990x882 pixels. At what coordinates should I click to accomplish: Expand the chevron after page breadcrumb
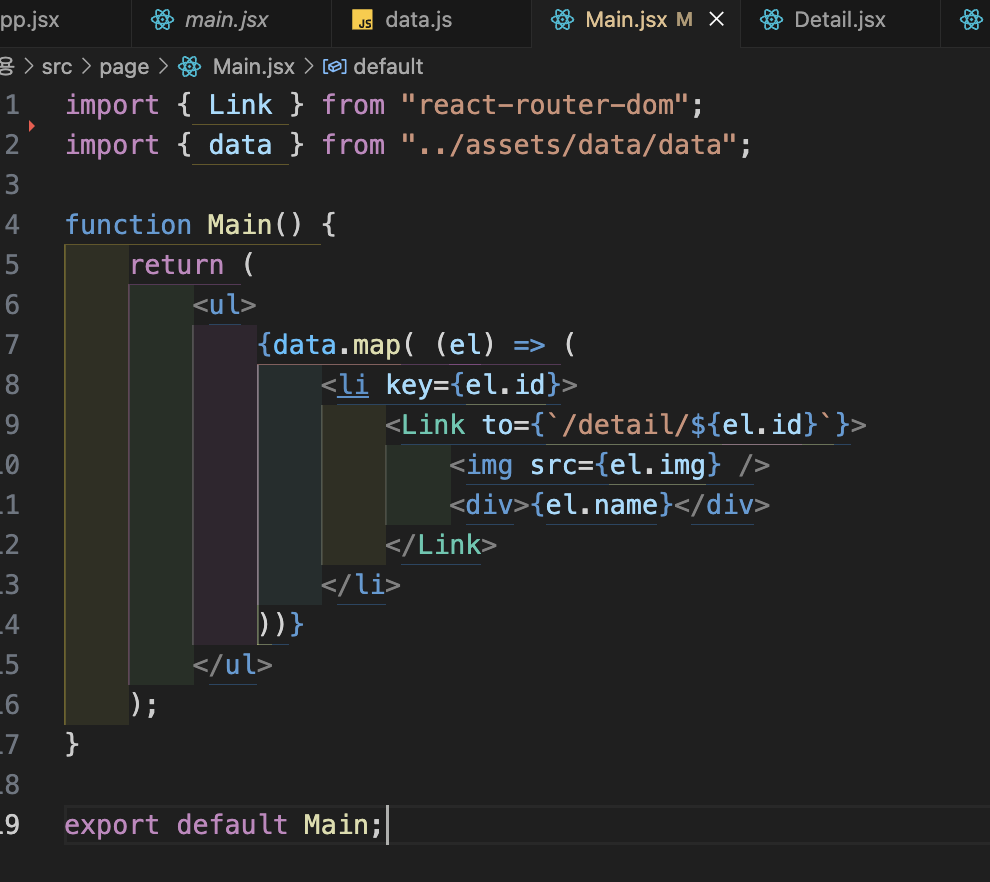164,66
